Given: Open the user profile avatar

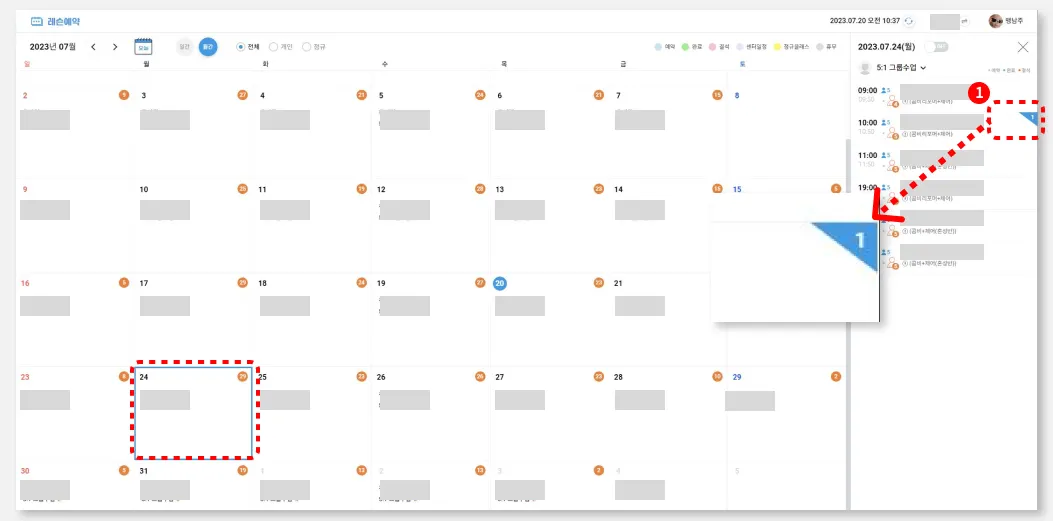Looking at the screenshot, I should 995,21.
